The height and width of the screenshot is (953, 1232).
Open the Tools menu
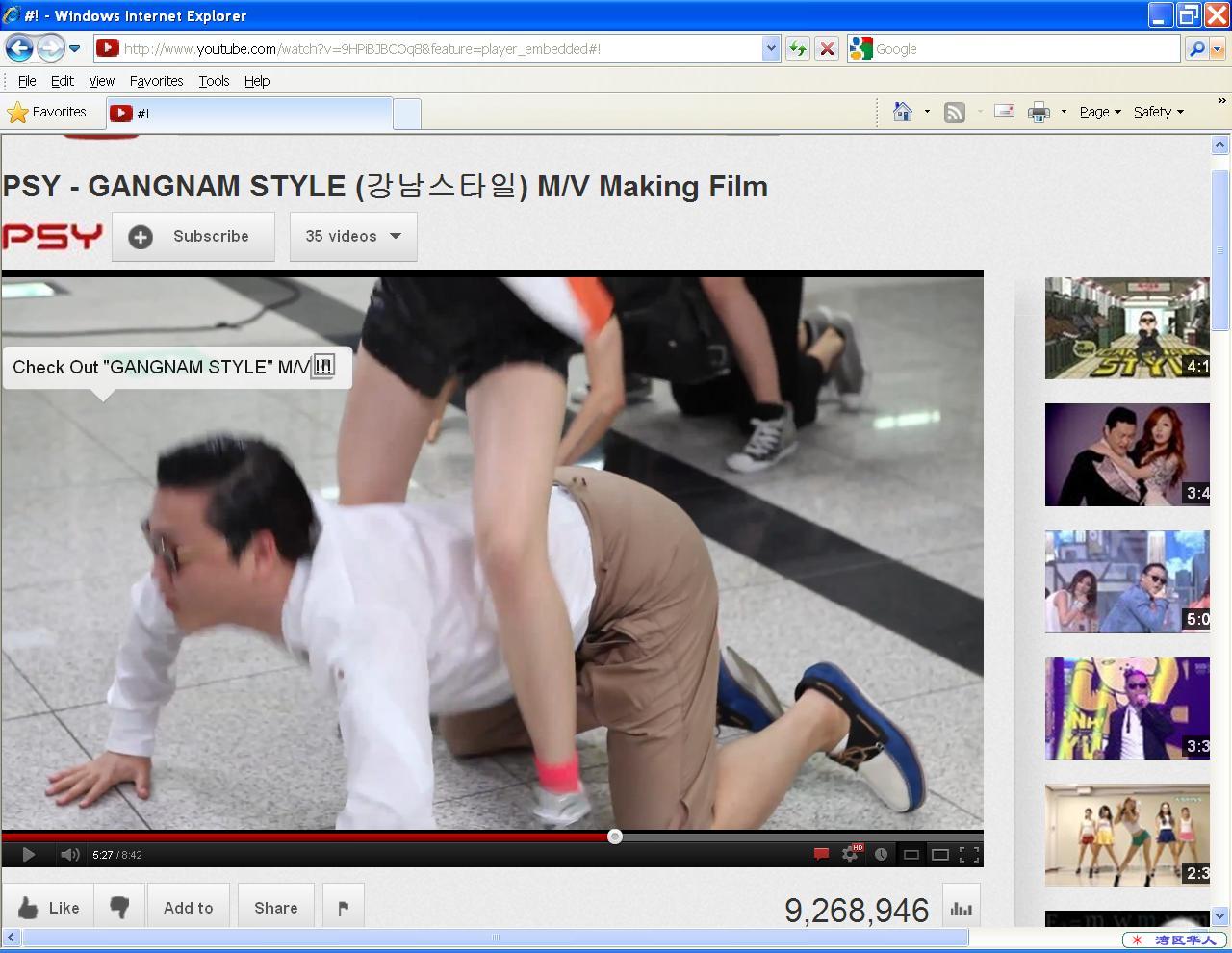(x=214, y=81)
